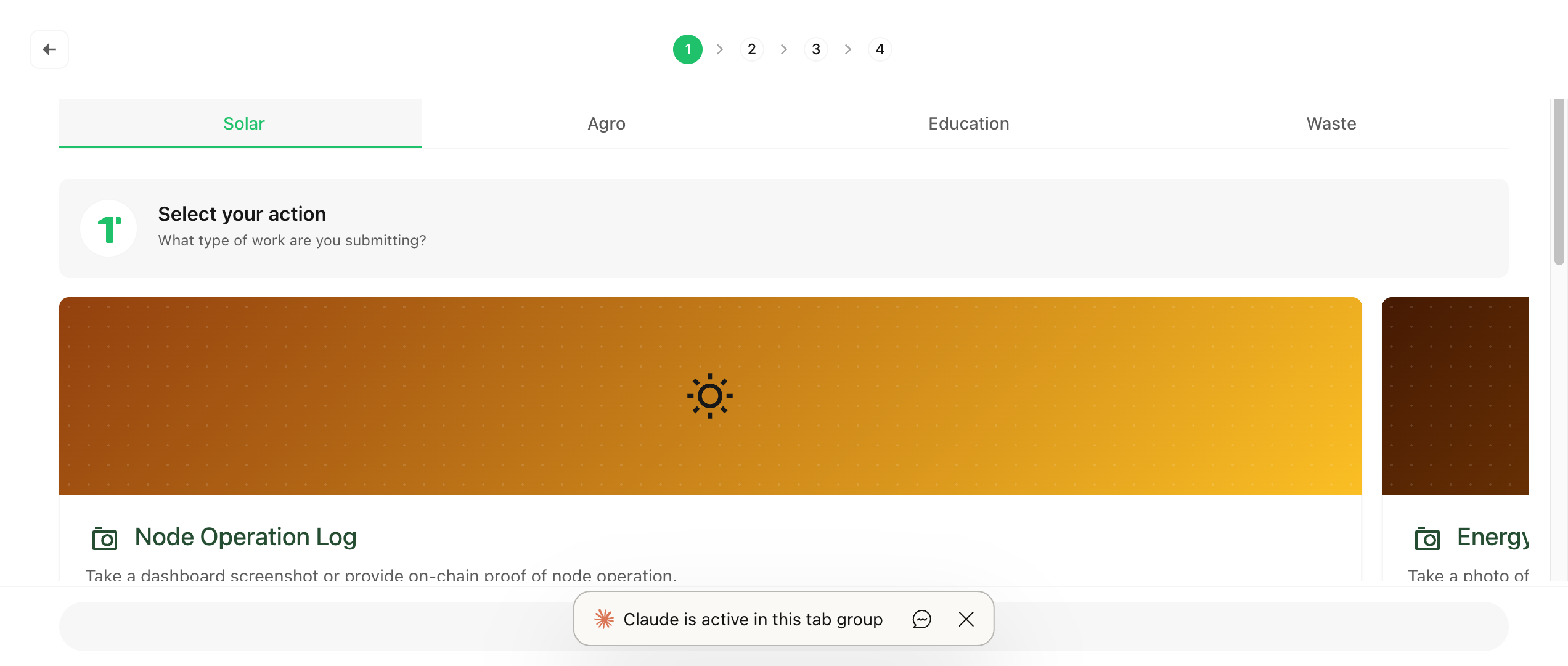Go to step 1 in stepper
Screen dimensions: 1568x666
coord(688,49)
